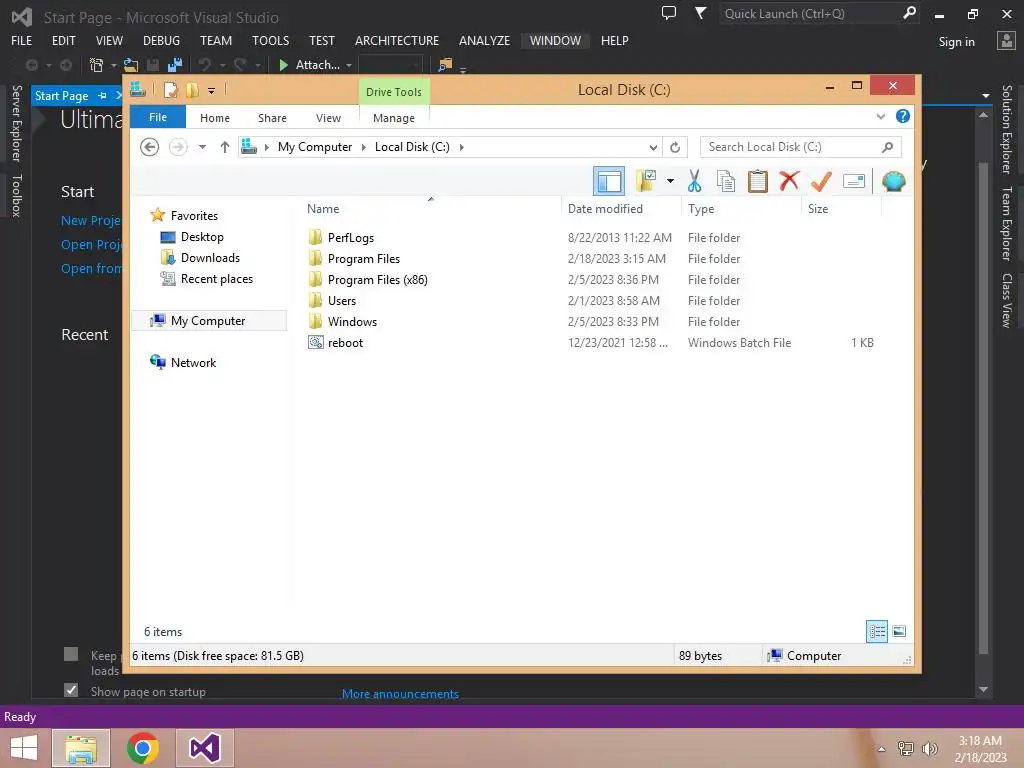Viewport: 1024px width, 768px height.
Task: Click the Explorer Help question mark icon
Action: [x=903, y=116]
